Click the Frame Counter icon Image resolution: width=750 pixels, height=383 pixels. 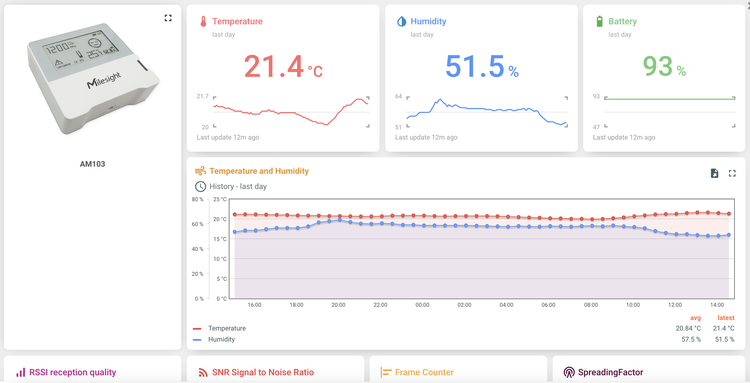click(386, 372)
